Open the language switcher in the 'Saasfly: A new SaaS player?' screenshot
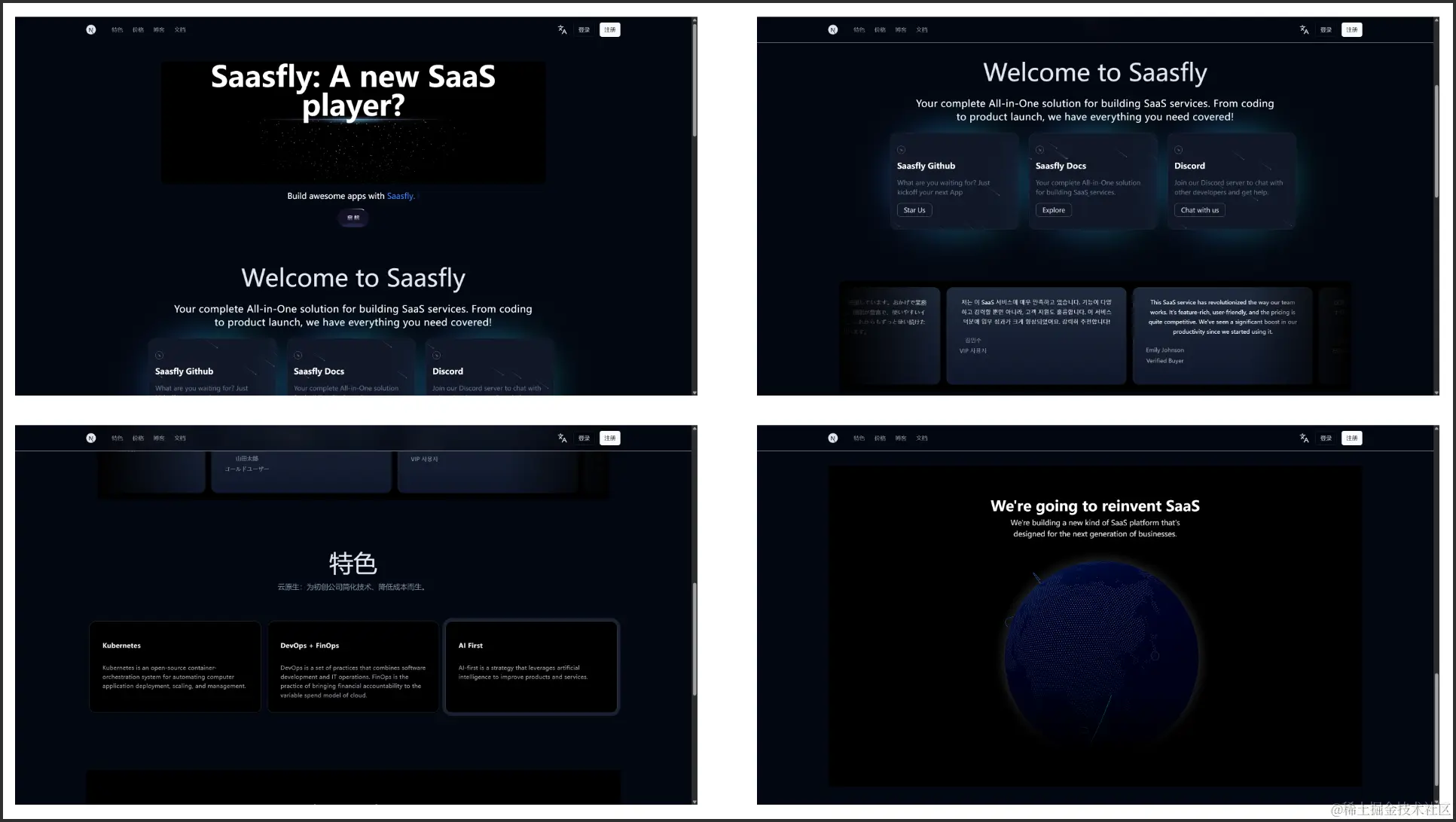The image size is (1456, 822). click(562, 30)
